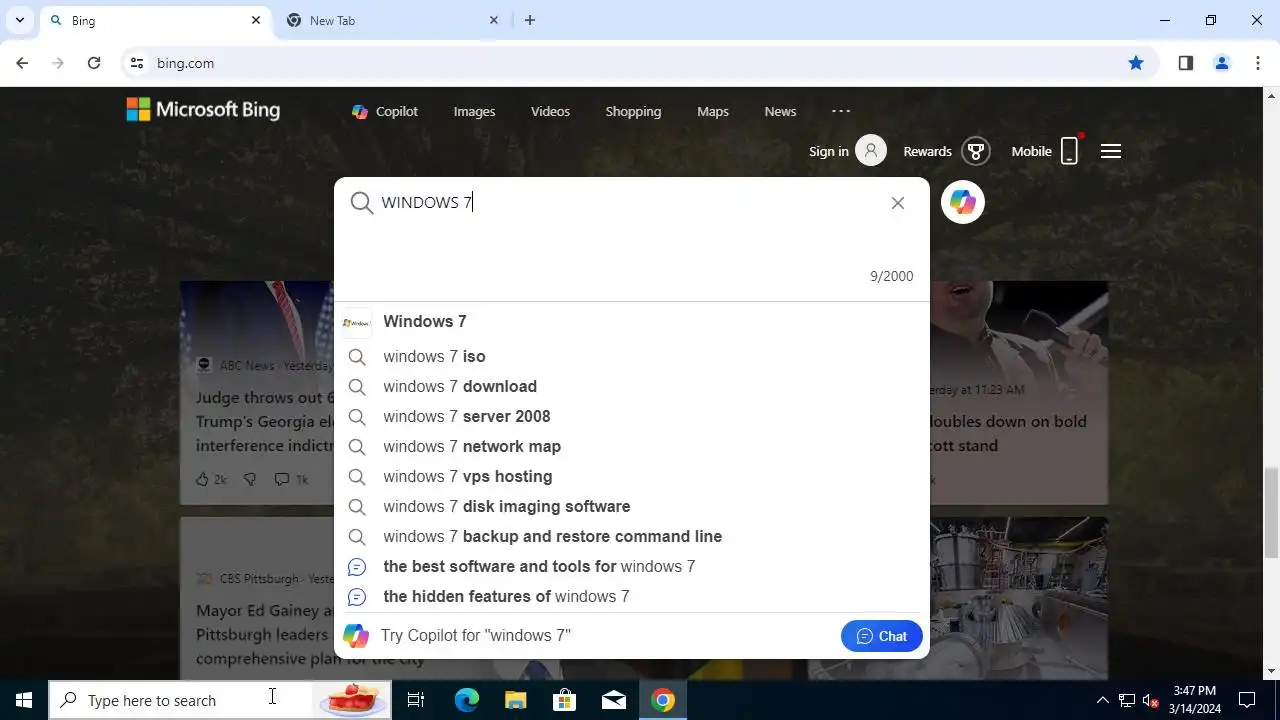
Task: Open the Mobile link
Action: click(x=1031, y=151)
